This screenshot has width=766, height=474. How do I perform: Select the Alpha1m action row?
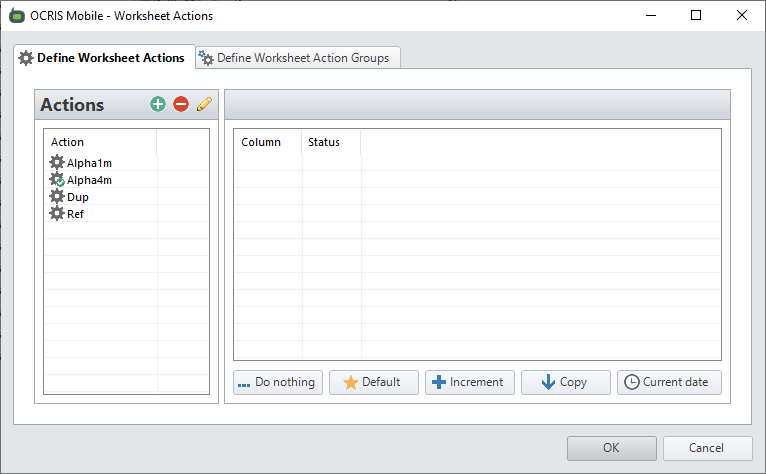click(89, 162)
